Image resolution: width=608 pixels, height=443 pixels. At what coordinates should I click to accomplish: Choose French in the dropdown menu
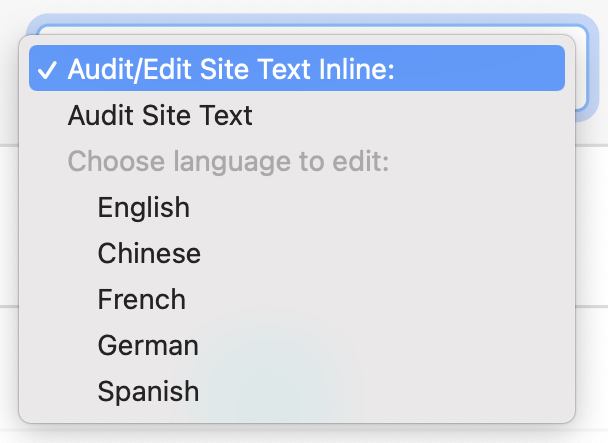[141, 299]
